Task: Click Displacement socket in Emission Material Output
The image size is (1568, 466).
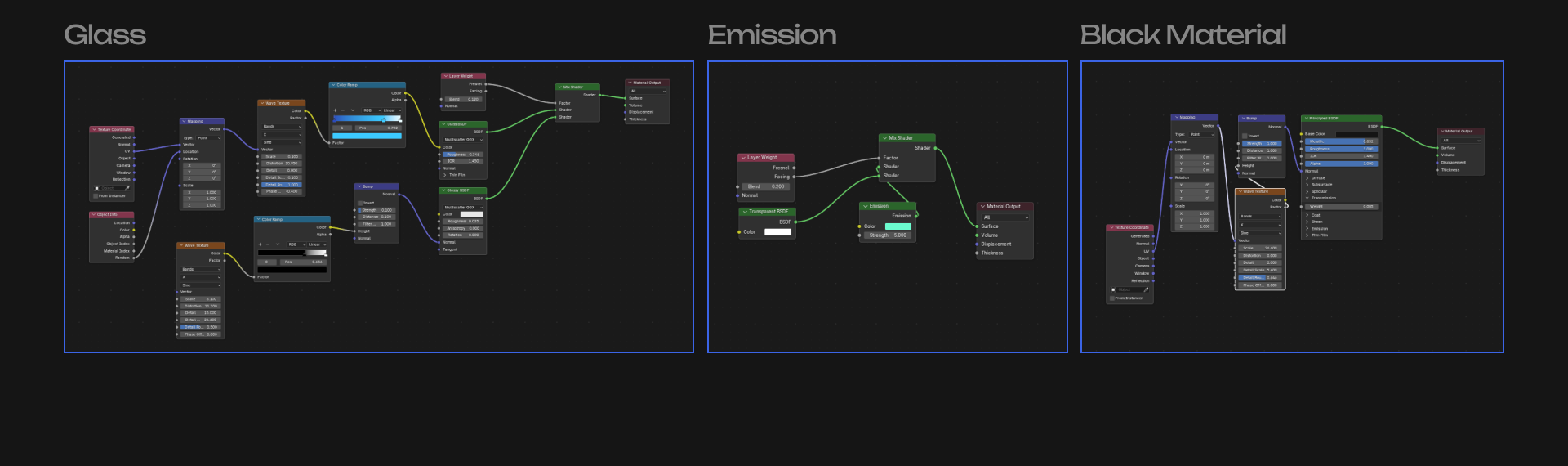Action: coord(977,244)
